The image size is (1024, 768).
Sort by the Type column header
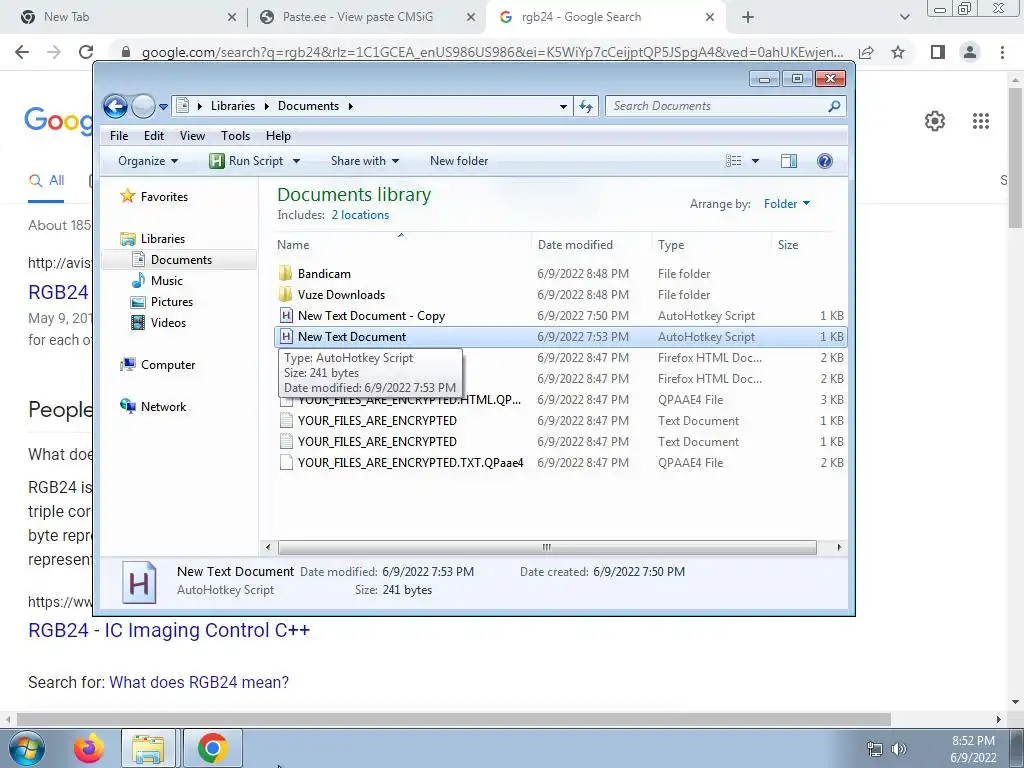pos(671,245)
